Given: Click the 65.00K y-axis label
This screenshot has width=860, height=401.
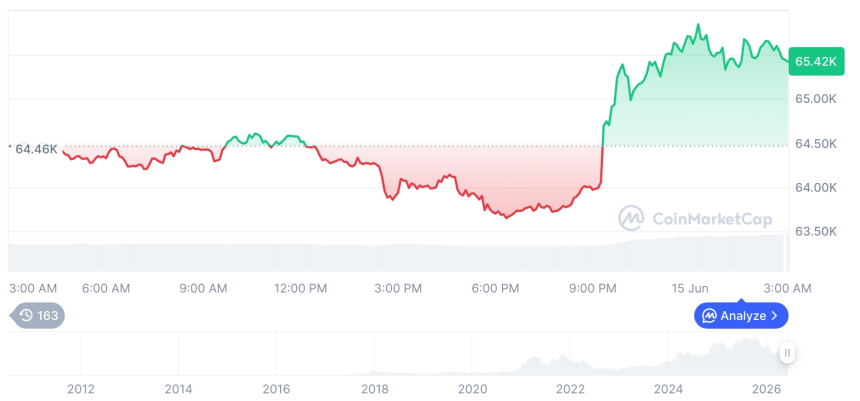Looking at the screenshot, I should [816, 99].
